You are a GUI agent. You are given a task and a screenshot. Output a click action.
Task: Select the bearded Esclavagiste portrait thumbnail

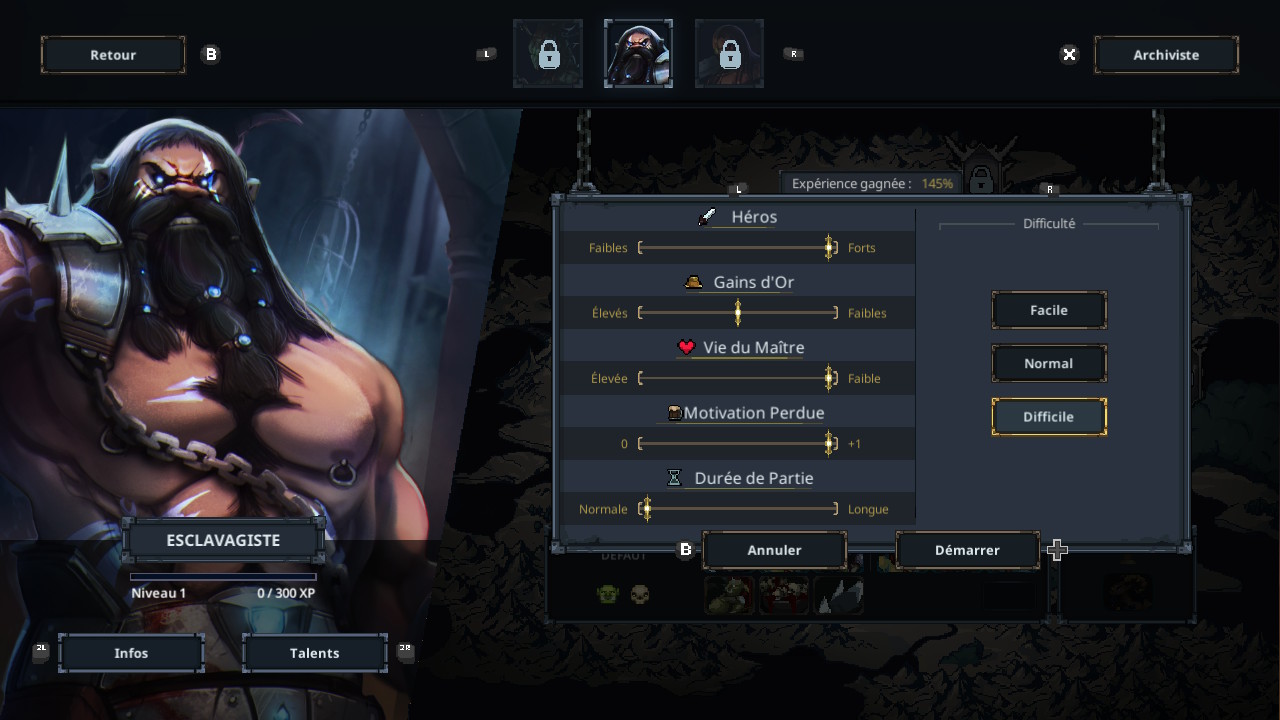[638, 54]
